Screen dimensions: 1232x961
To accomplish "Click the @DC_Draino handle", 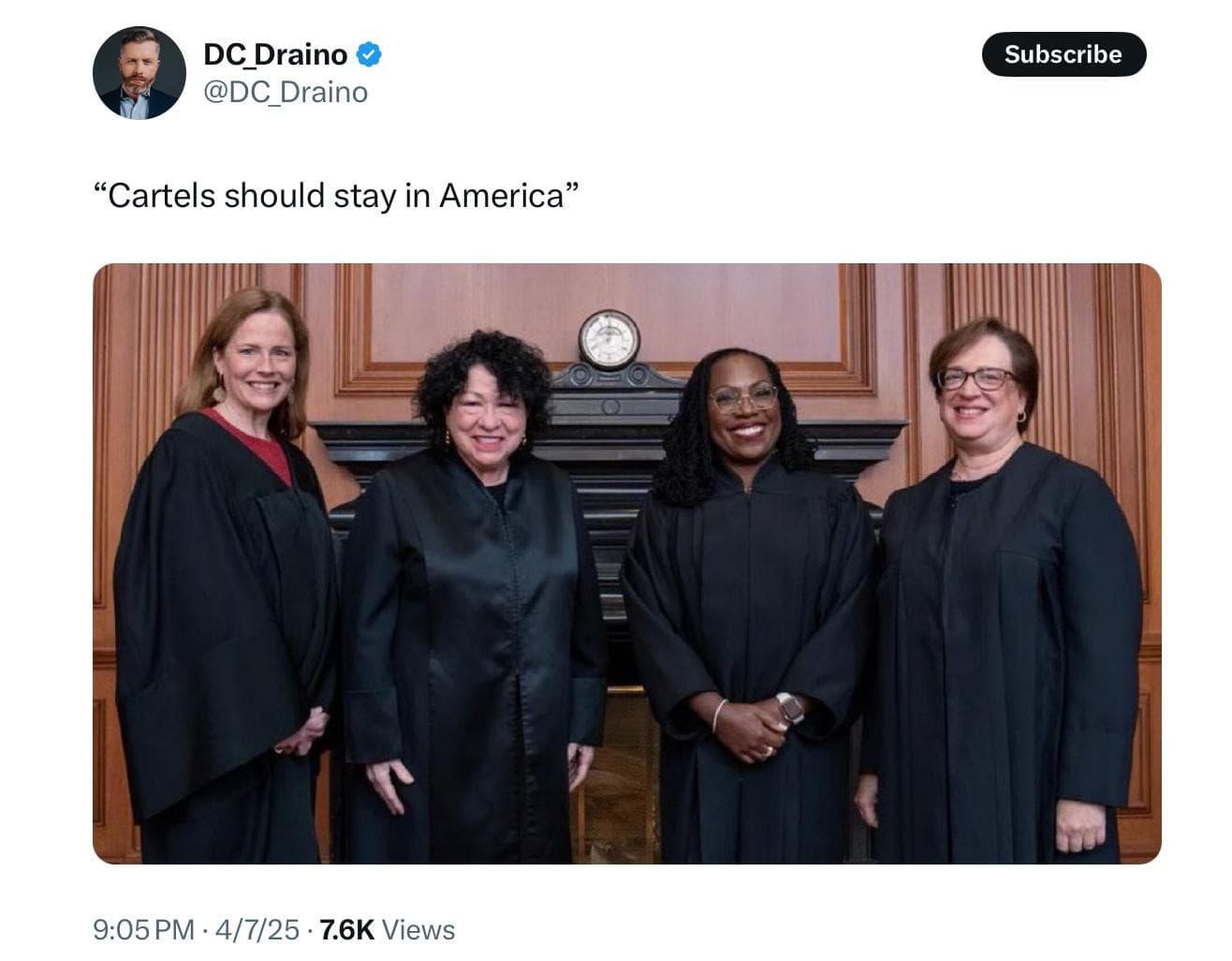I will [286, 93].
